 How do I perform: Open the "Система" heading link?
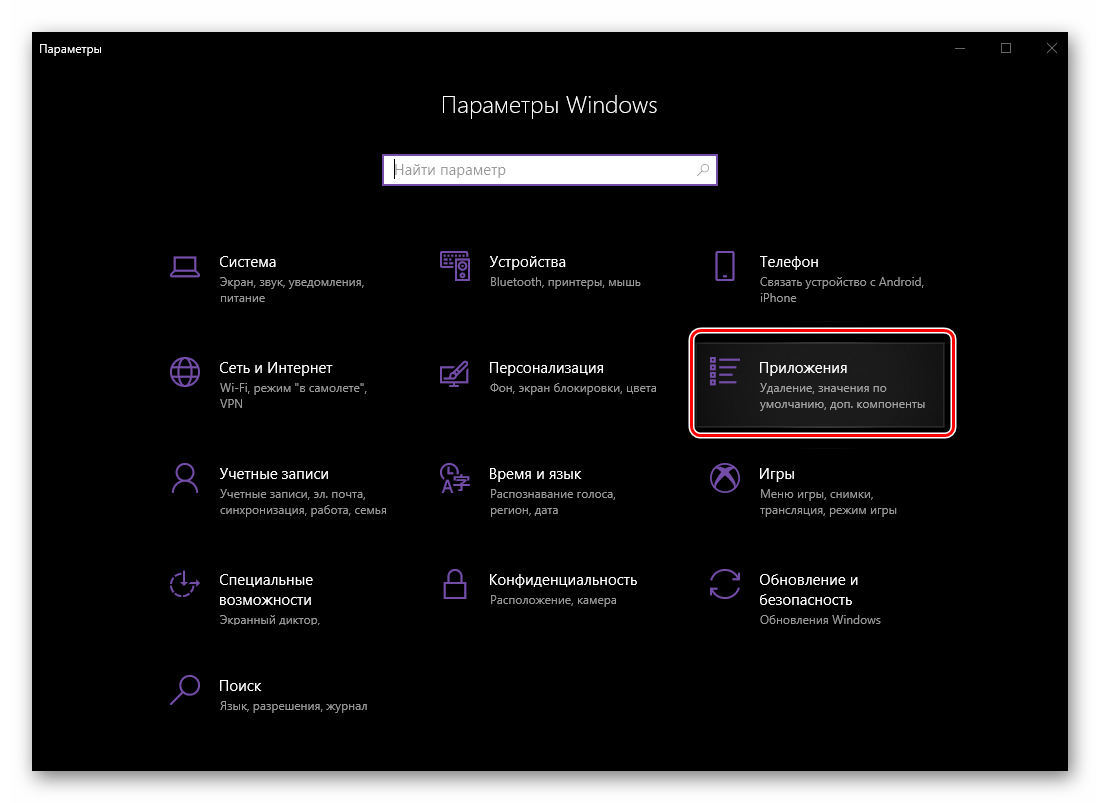tap(247, 262)
